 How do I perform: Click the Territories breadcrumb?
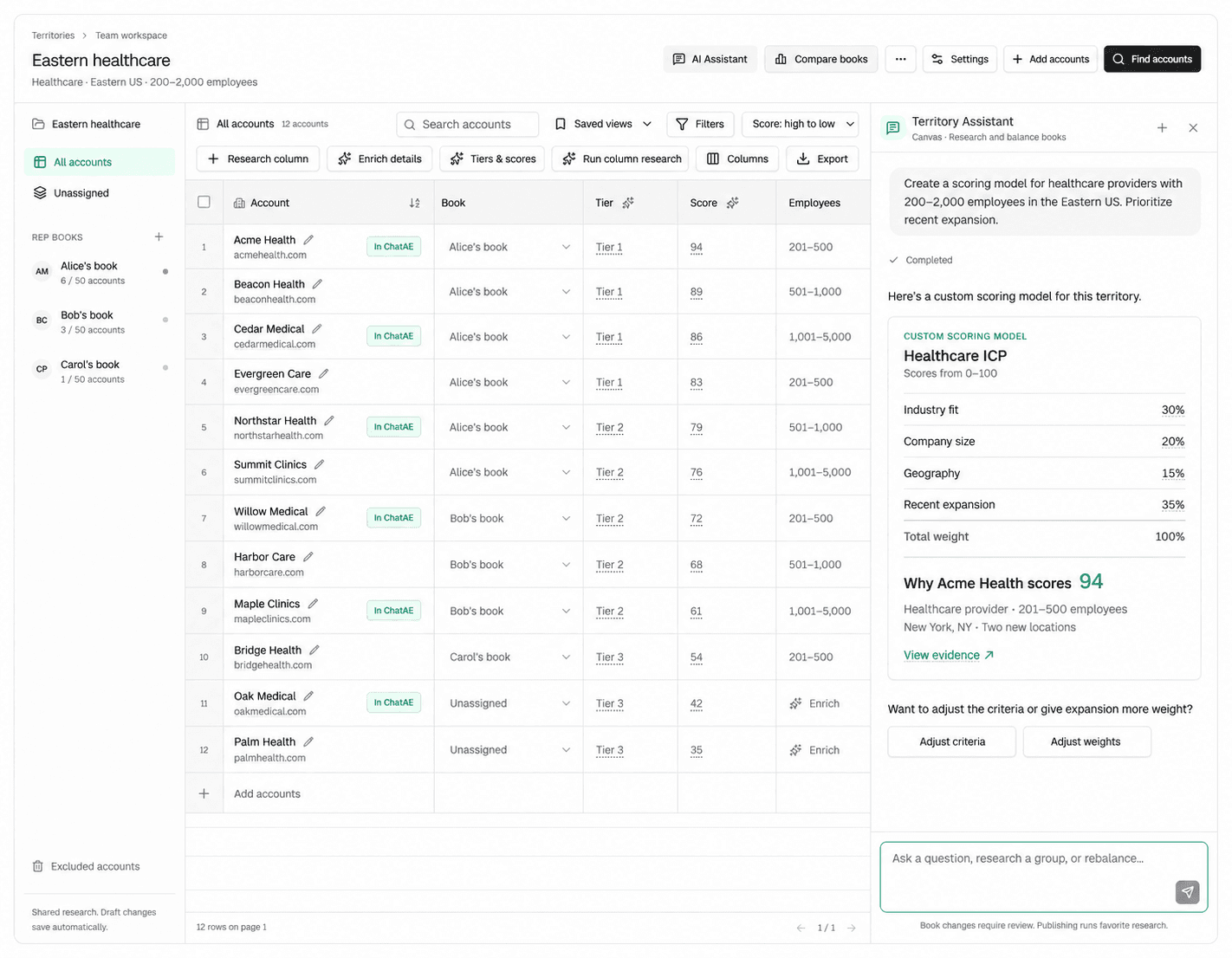coord(53,36)
